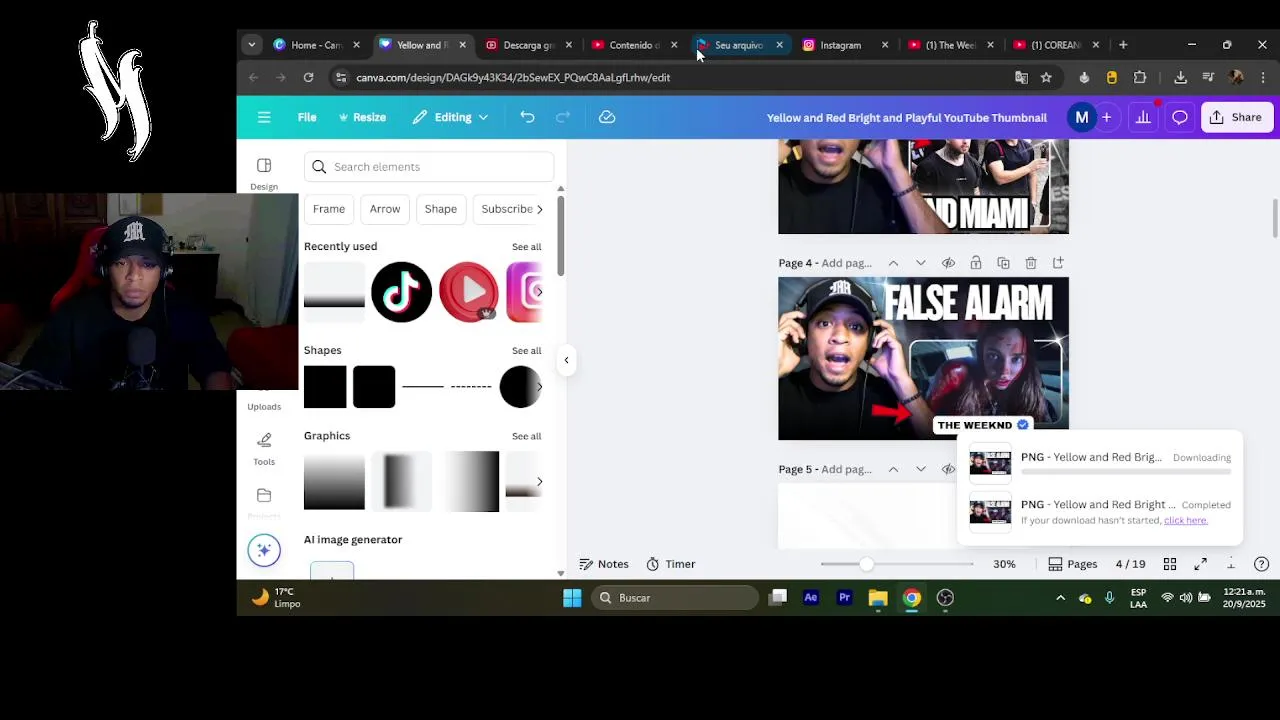The height and width of the screenshot is (720, 1280).
Task: Focus the Search elements field
Action: (x=429, y=167)
